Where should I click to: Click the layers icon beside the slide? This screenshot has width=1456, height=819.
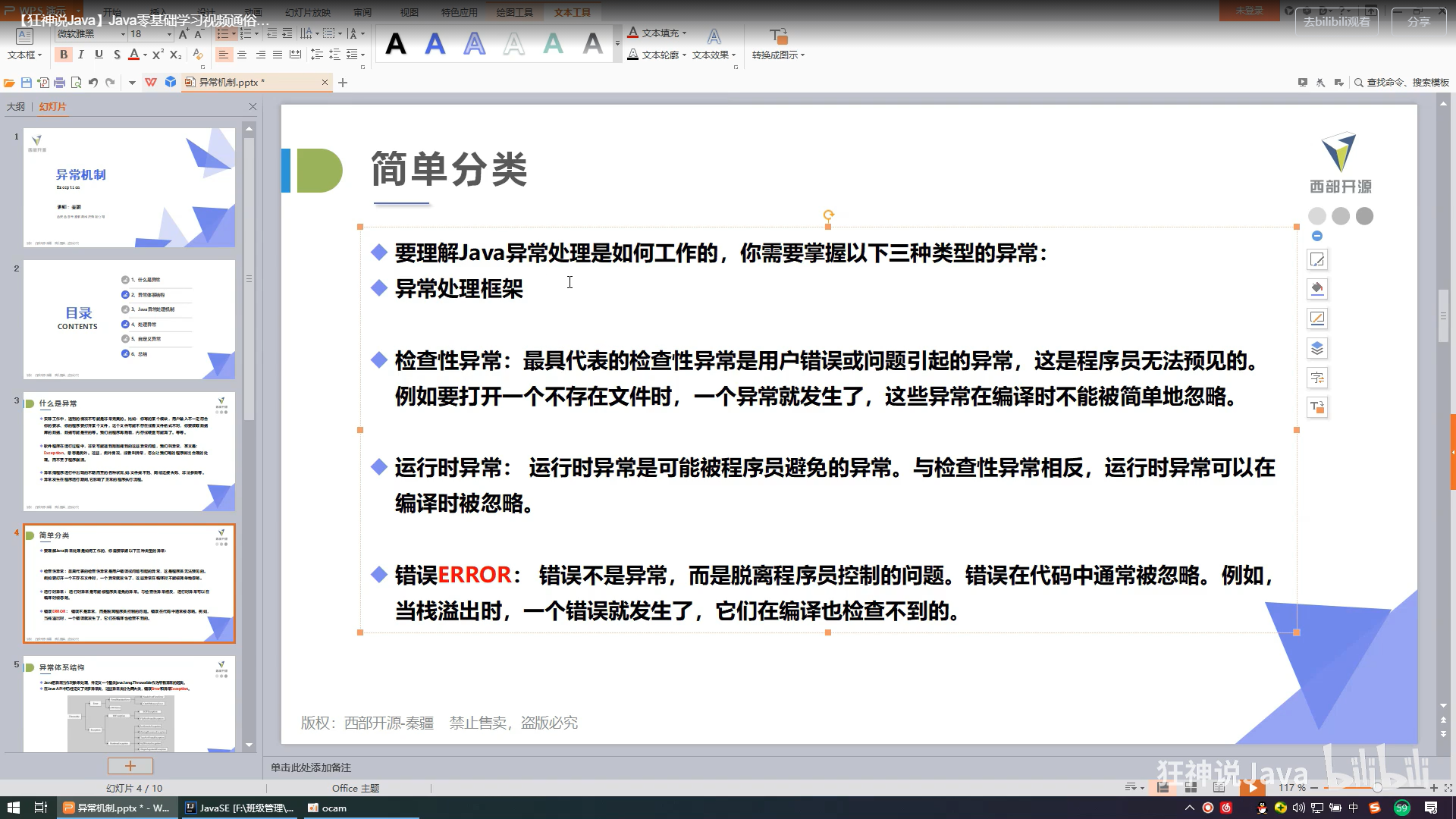pos(1317,348)
